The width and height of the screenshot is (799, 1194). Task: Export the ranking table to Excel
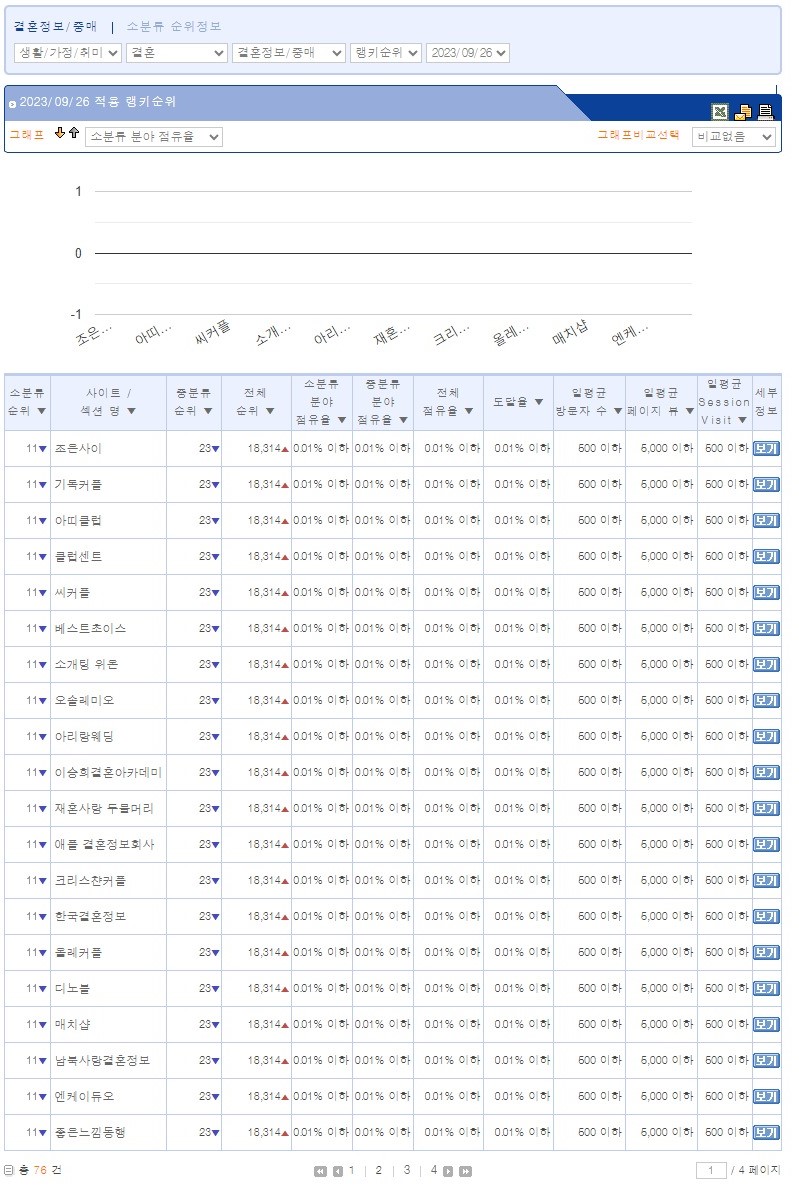pyautogui.click(x=719, y=112)
